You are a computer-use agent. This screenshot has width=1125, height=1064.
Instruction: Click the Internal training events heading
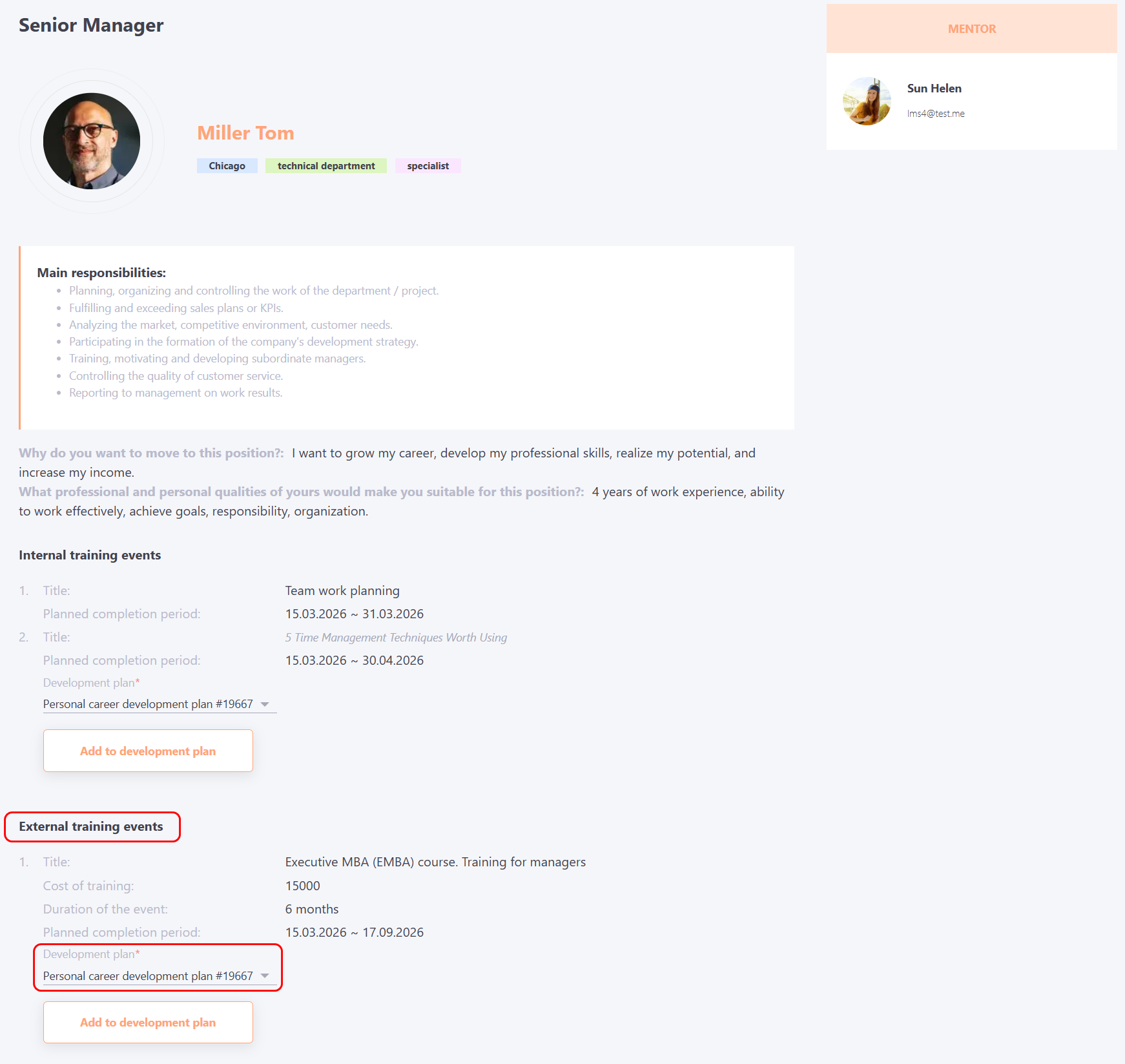pos(90,555)
